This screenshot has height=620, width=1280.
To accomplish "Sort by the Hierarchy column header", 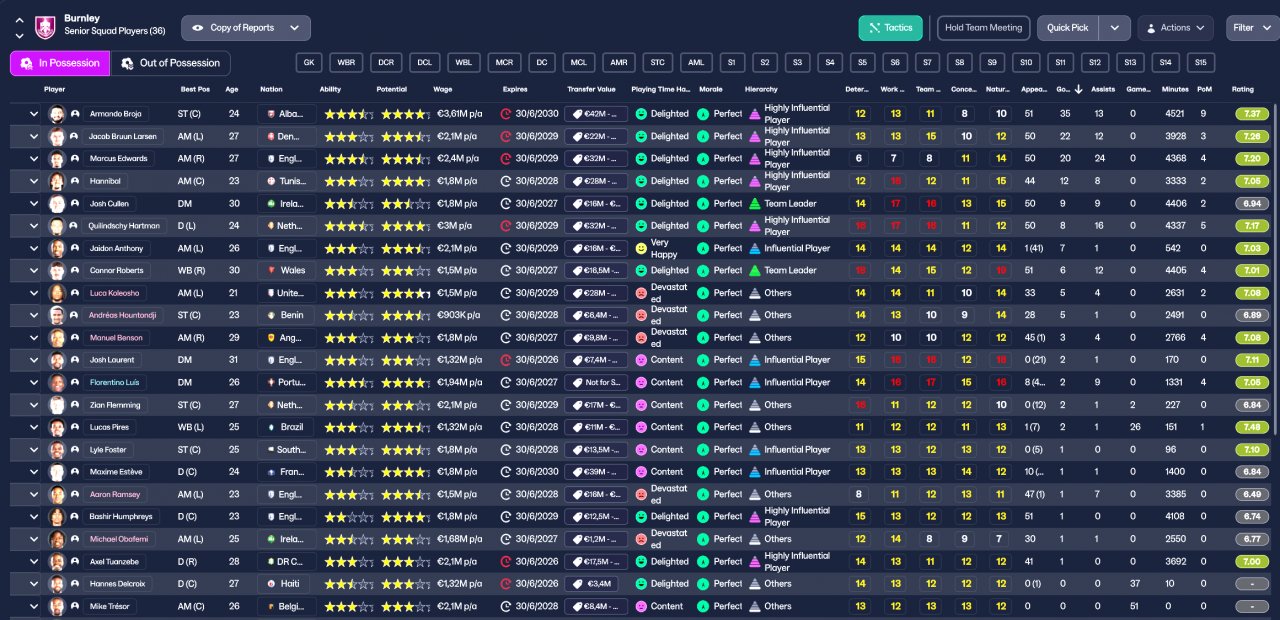I will click(x=761, y=89).
